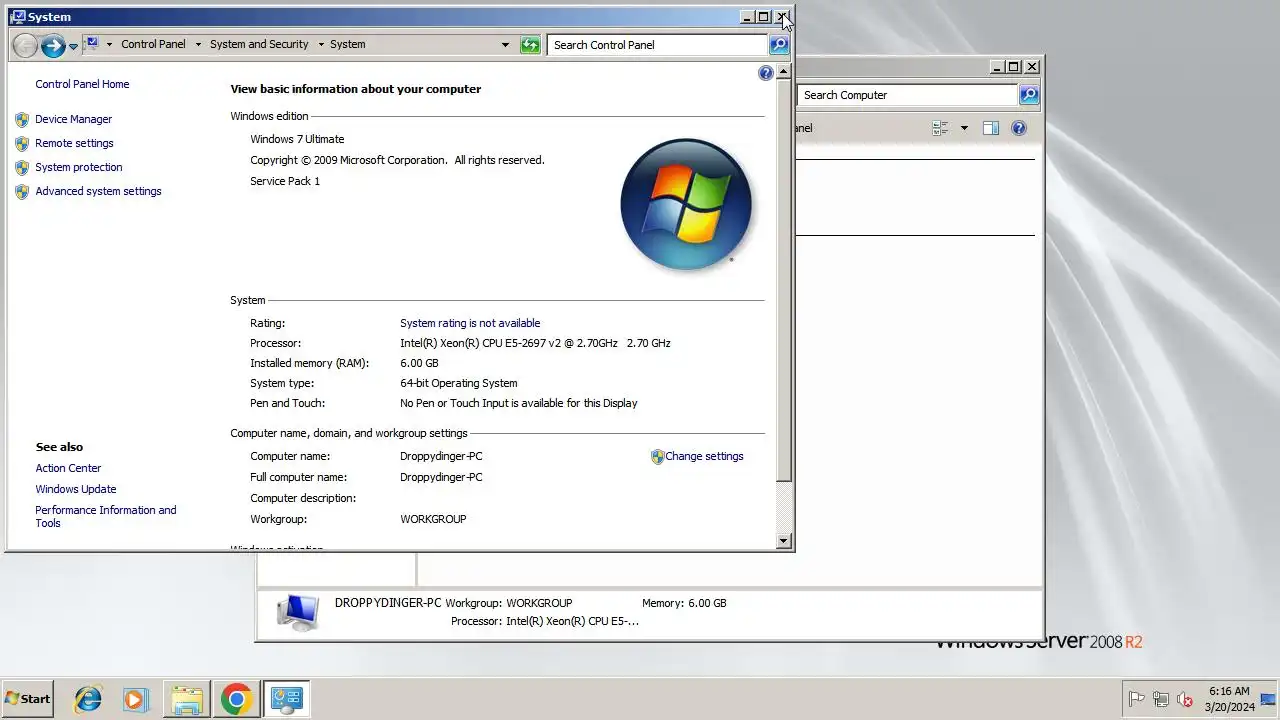The width and height of the screenshot is (1280, 720).
Task: Click Change settings for computer name
Action: pos(704,456)
